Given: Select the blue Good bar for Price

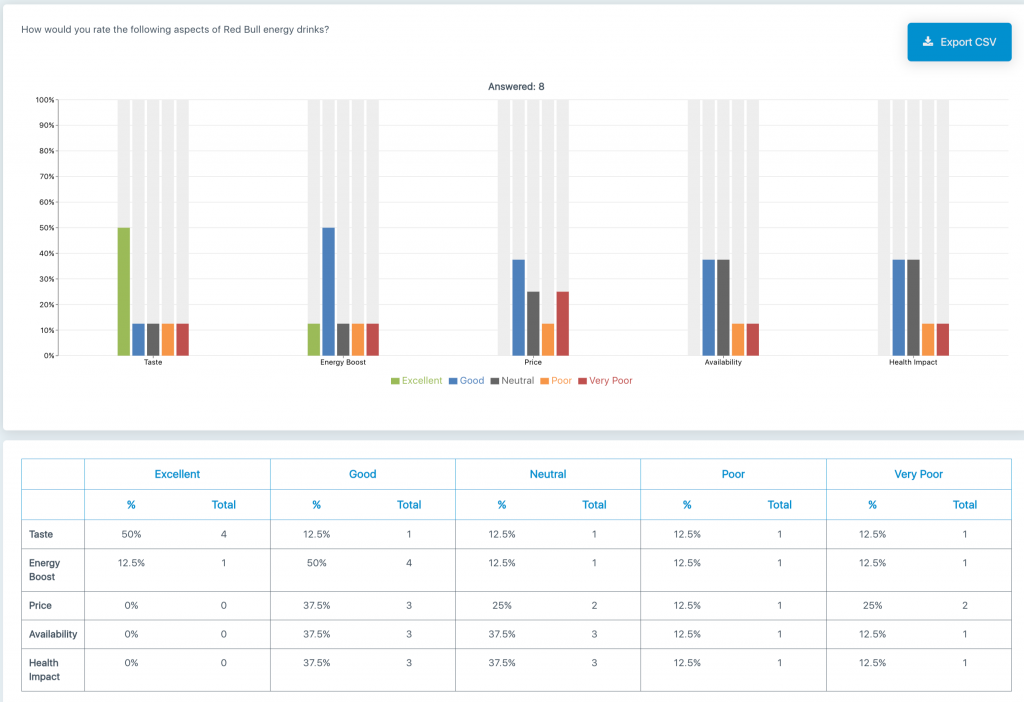Looking at the screenshot, I should pos(519,308).
